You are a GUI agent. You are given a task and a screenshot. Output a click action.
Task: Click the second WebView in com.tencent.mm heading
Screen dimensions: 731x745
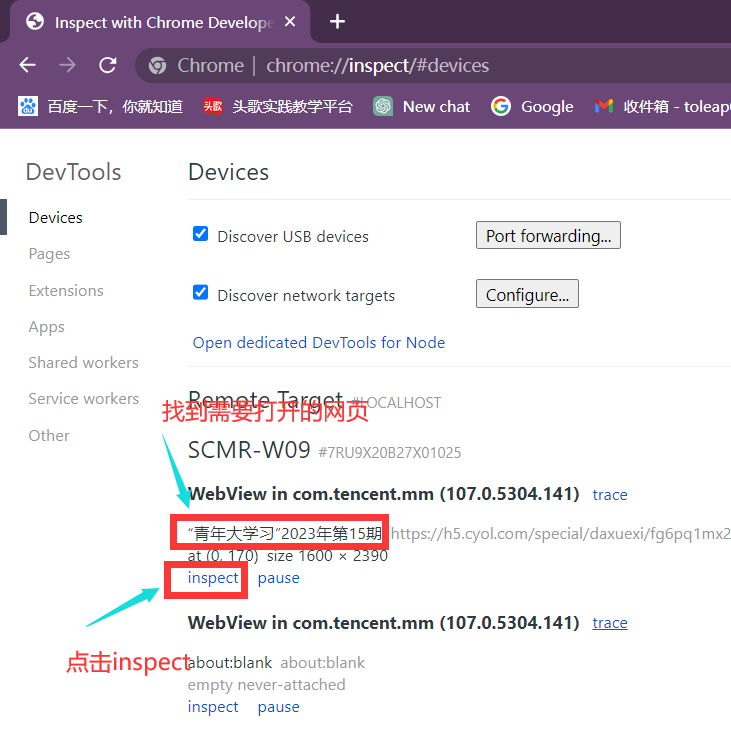[384, 622]
